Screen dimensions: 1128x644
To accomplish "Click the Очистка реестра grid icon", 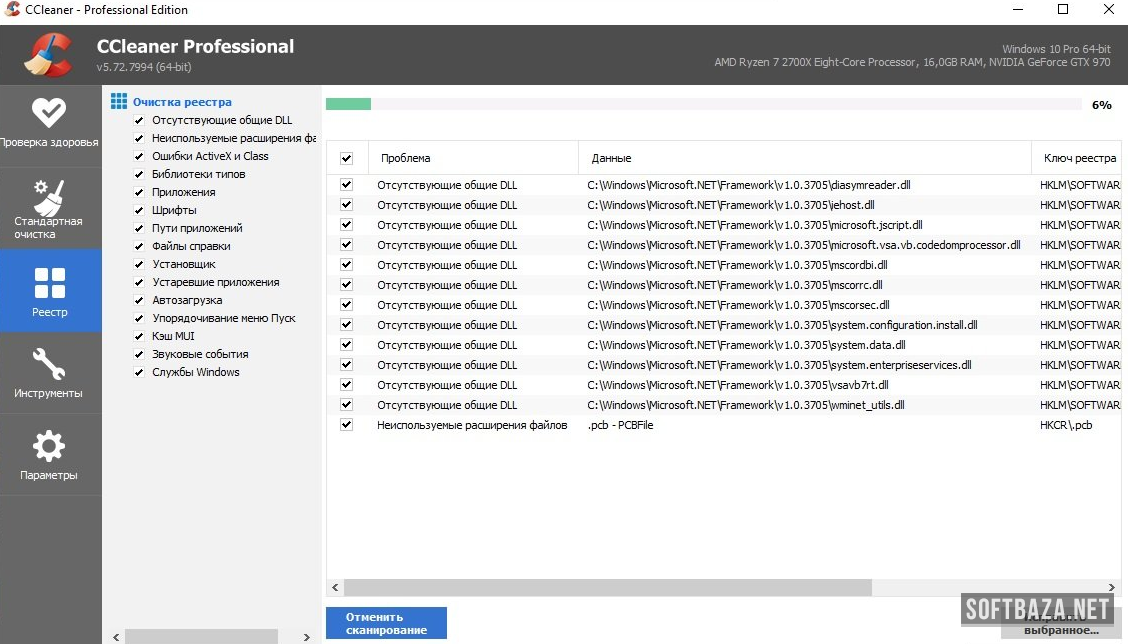I will [119, 101].
